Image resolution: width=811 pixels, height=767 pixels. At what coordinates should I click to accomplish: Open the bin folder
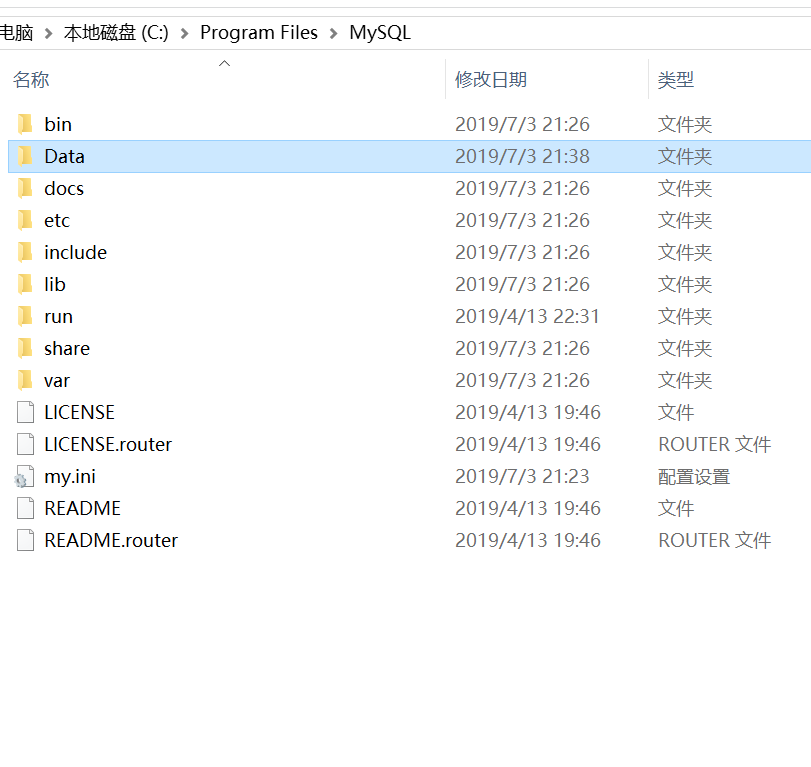tap(57, 124)
